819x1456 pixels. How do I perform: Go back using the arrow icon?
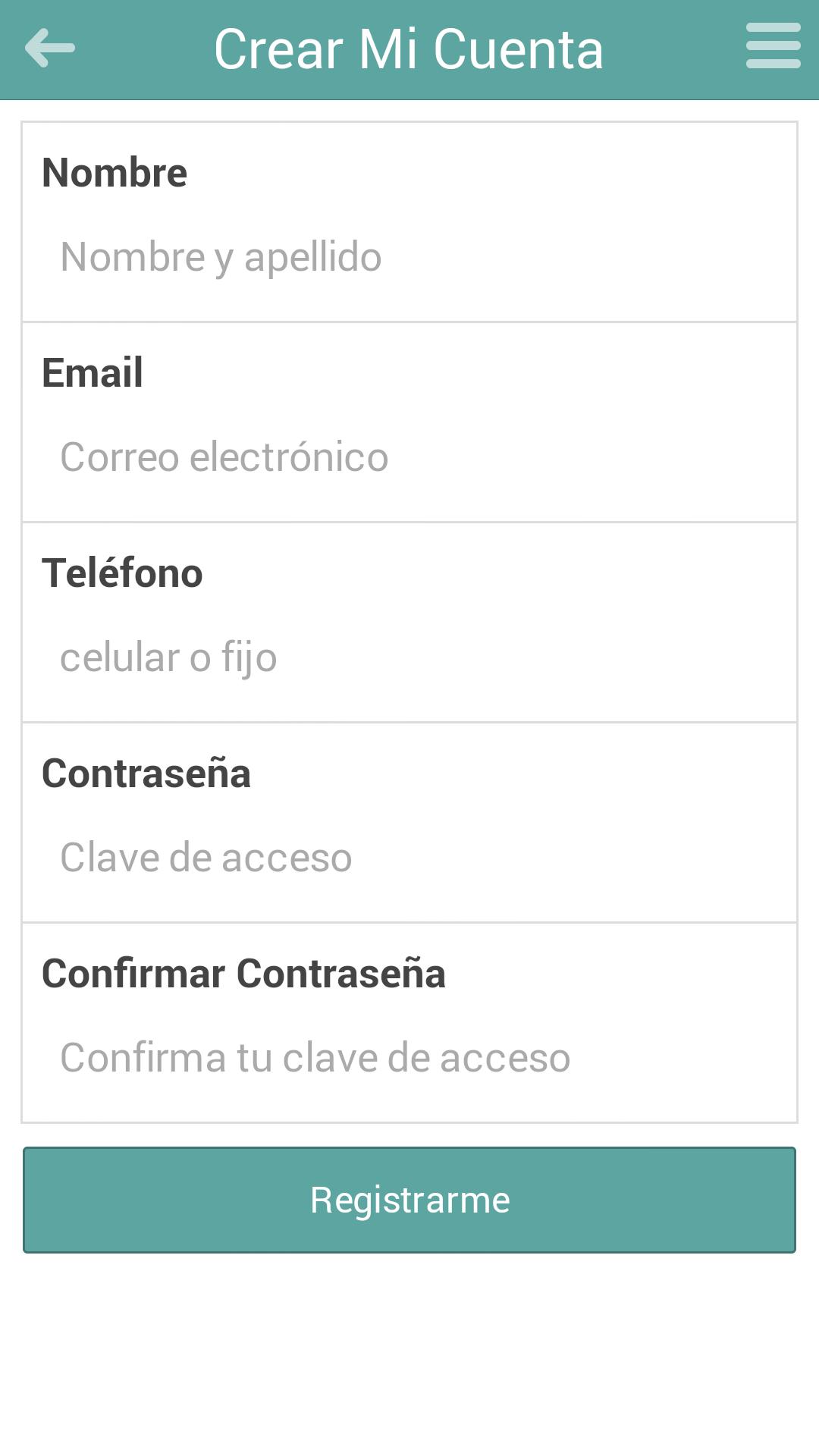click(x=50, y=48)
